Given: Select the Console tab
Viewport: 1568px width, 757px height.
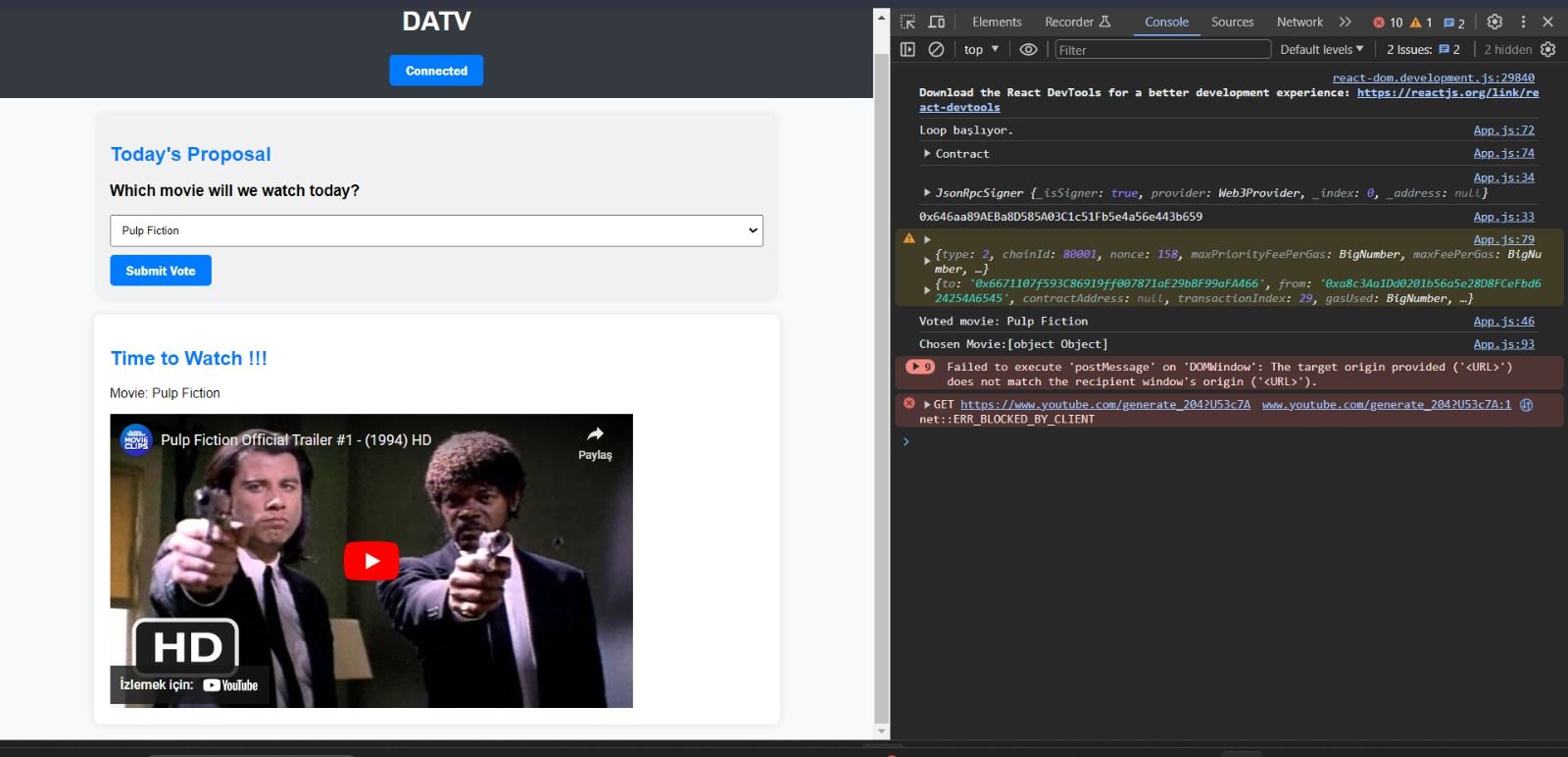Looking at the screenshot, I should pyautogui.click(x=1166, y=22).
